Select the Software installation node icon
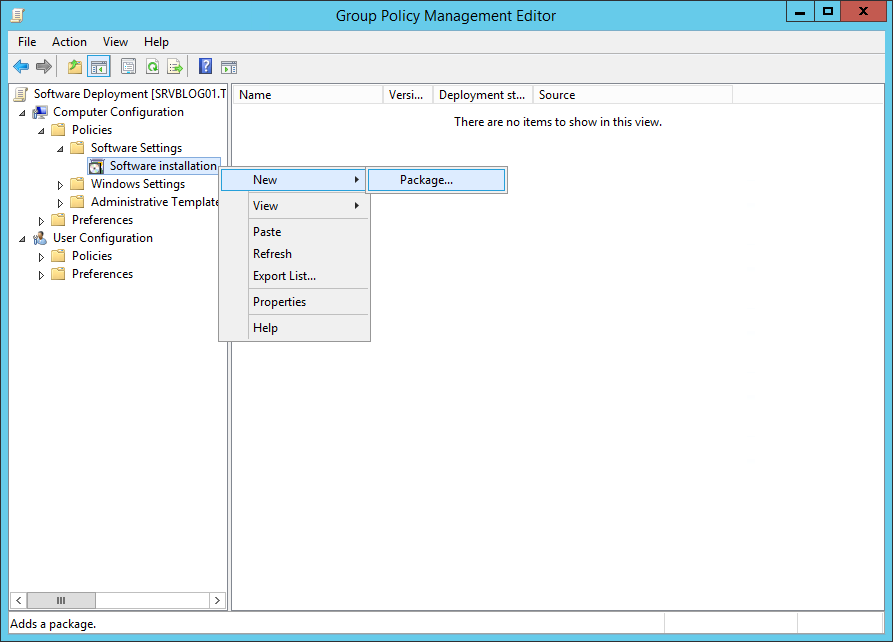This screenshot has width=893, height=642. [95, 165]
